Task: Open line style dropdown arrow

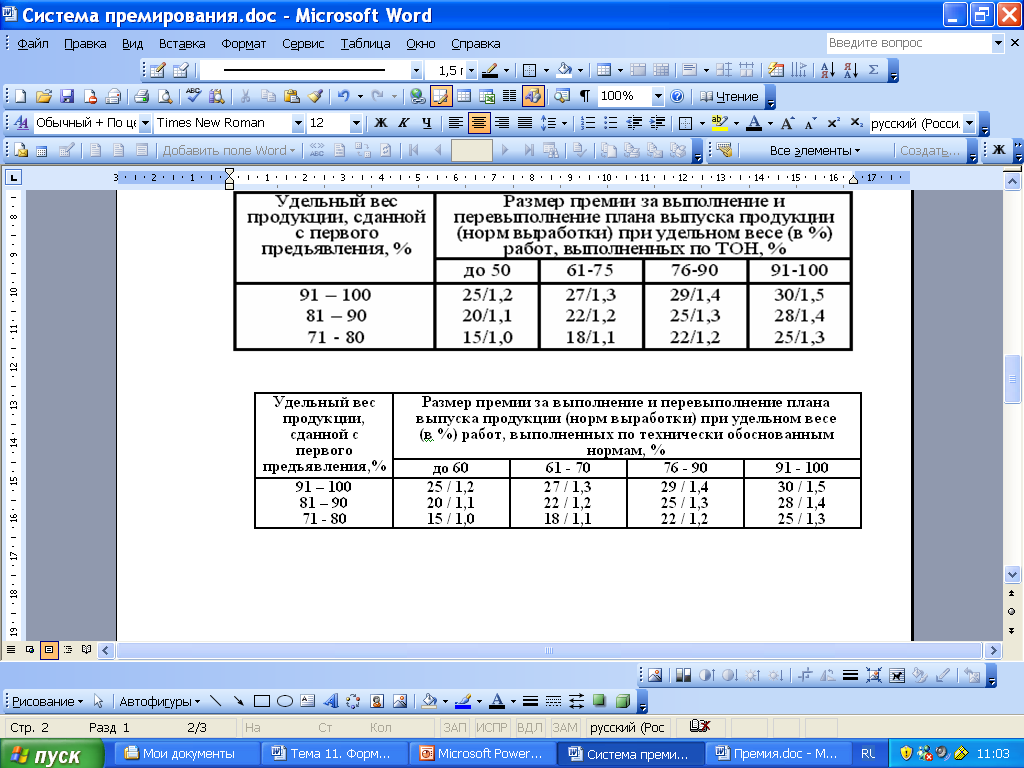Action: [416, 70]
